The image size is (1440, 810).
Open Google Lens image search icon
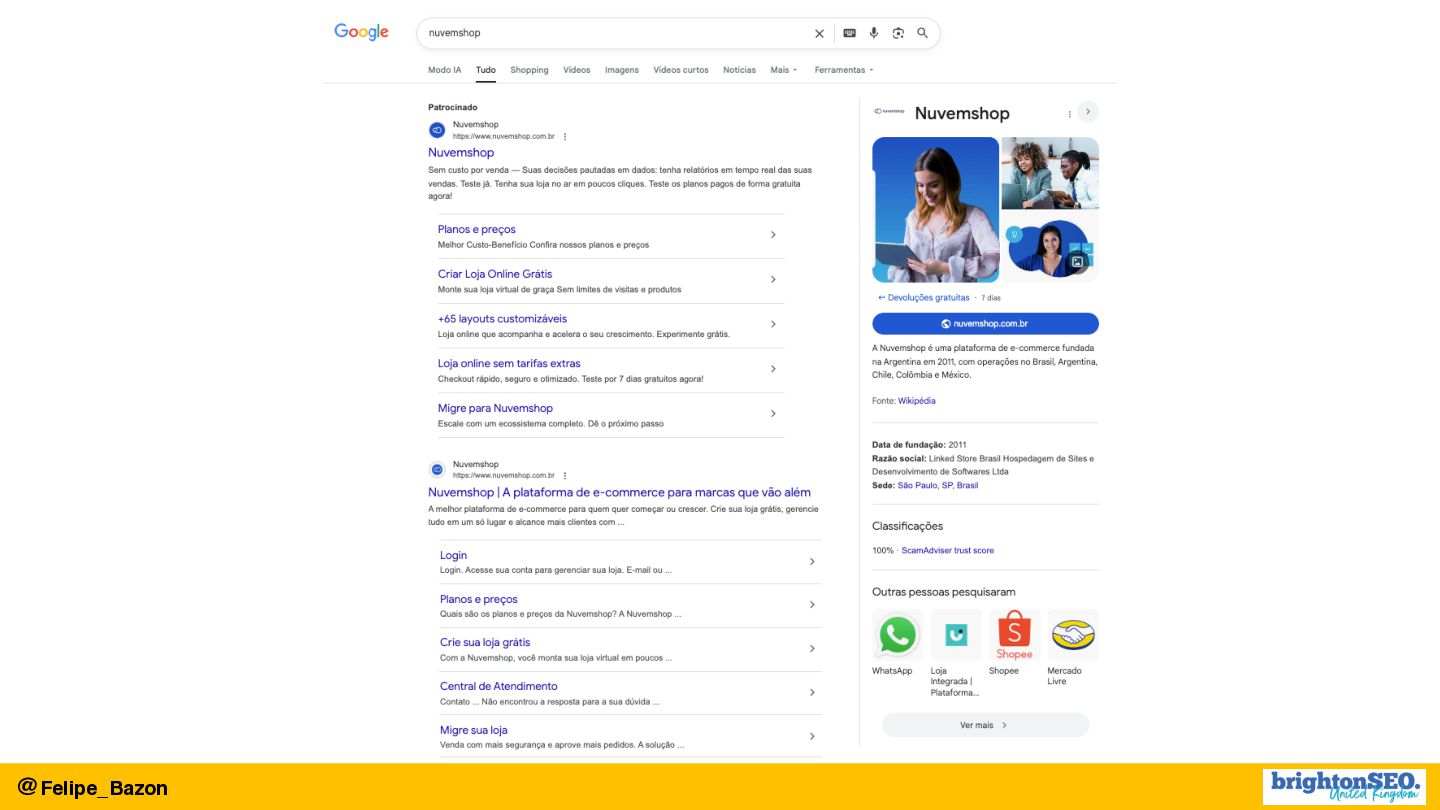point(898,33)
